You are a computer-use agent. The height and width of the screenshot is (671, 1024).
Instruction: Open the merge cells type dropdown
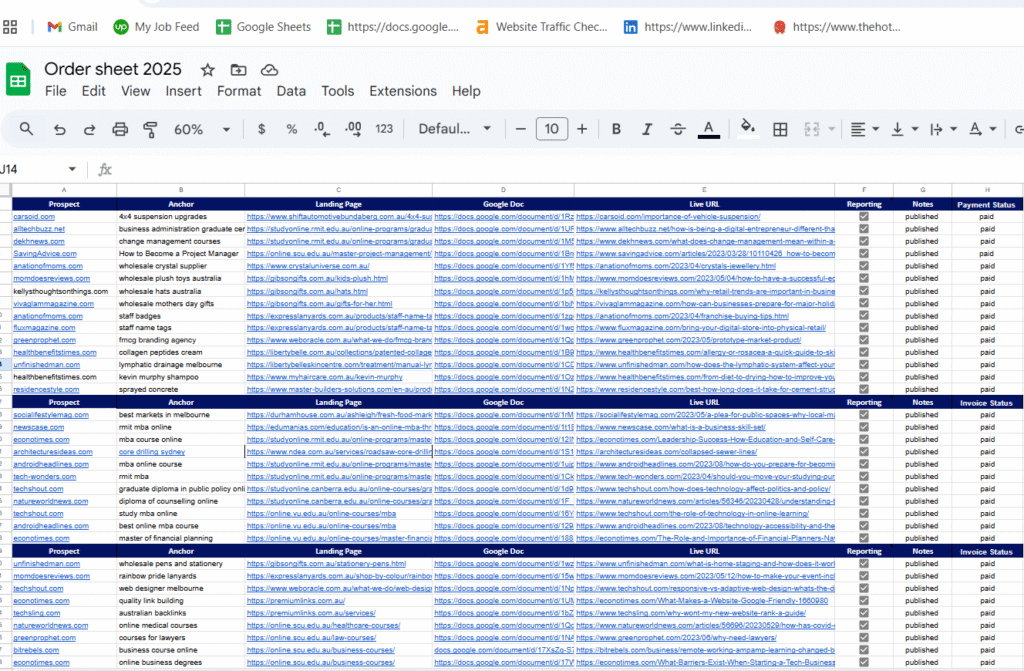831,129
